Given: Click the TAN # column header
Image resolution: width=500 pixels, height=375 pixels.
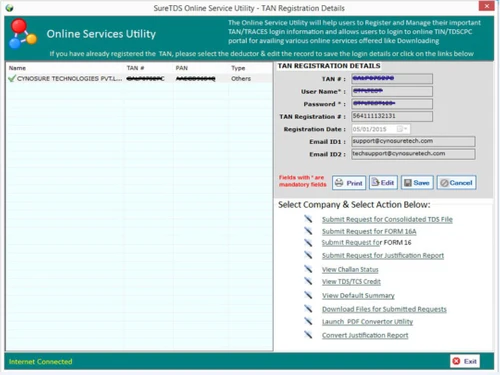Looking at the screenshot, I should [135, 68].
